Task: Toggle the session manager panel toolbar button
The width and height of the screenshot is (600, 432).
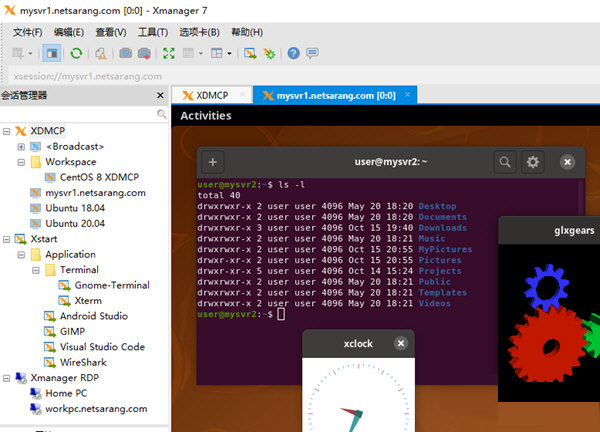Action: click(53, 53)
